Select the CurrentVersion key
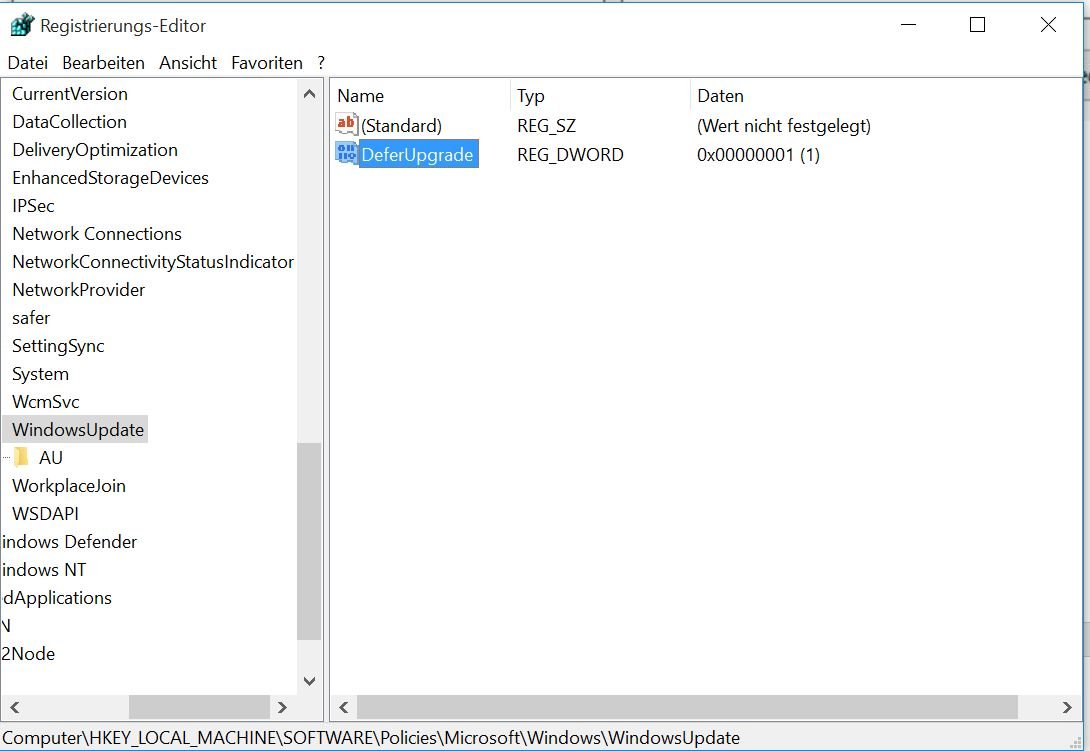The image size is (1090, 751). coord(70,94)
